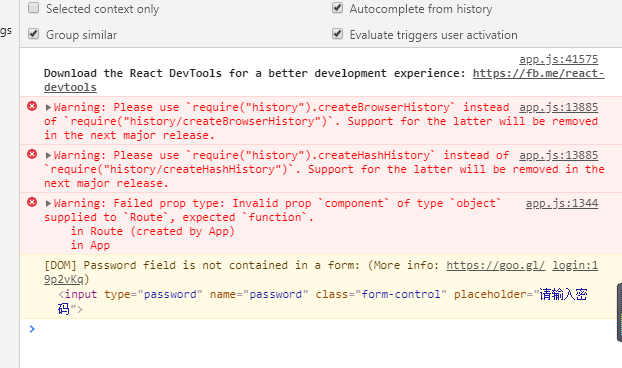Select the password input element markup

point(323,301)
